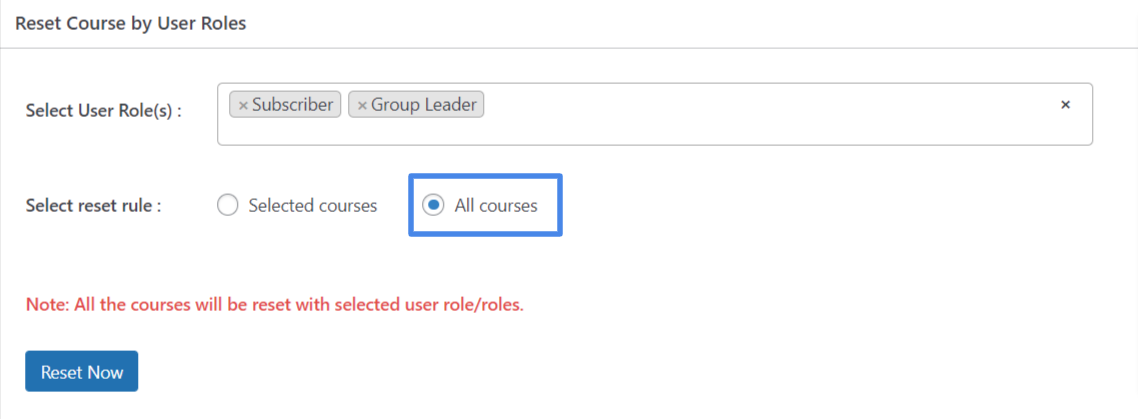Click the 'Selected courses' label text
Screen dimensions: 1138x419
click(313, 206)
